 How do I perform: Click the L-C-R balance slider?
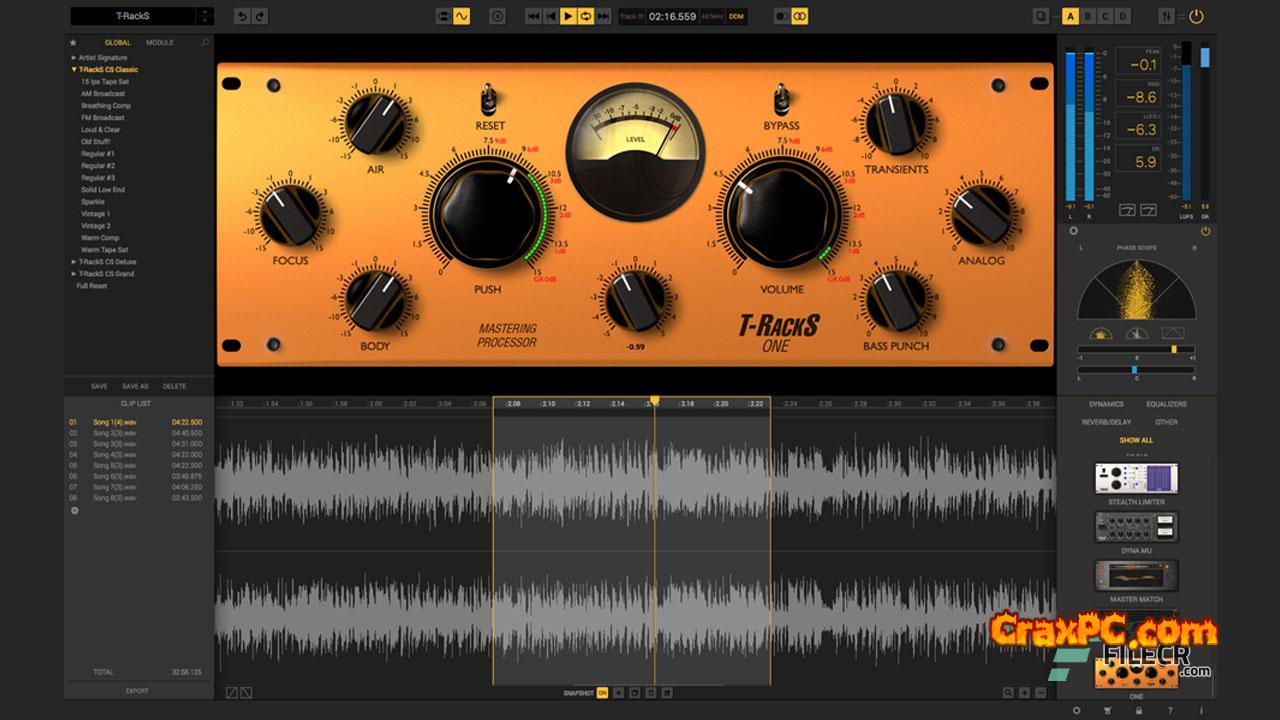[x=1136, y=369]
